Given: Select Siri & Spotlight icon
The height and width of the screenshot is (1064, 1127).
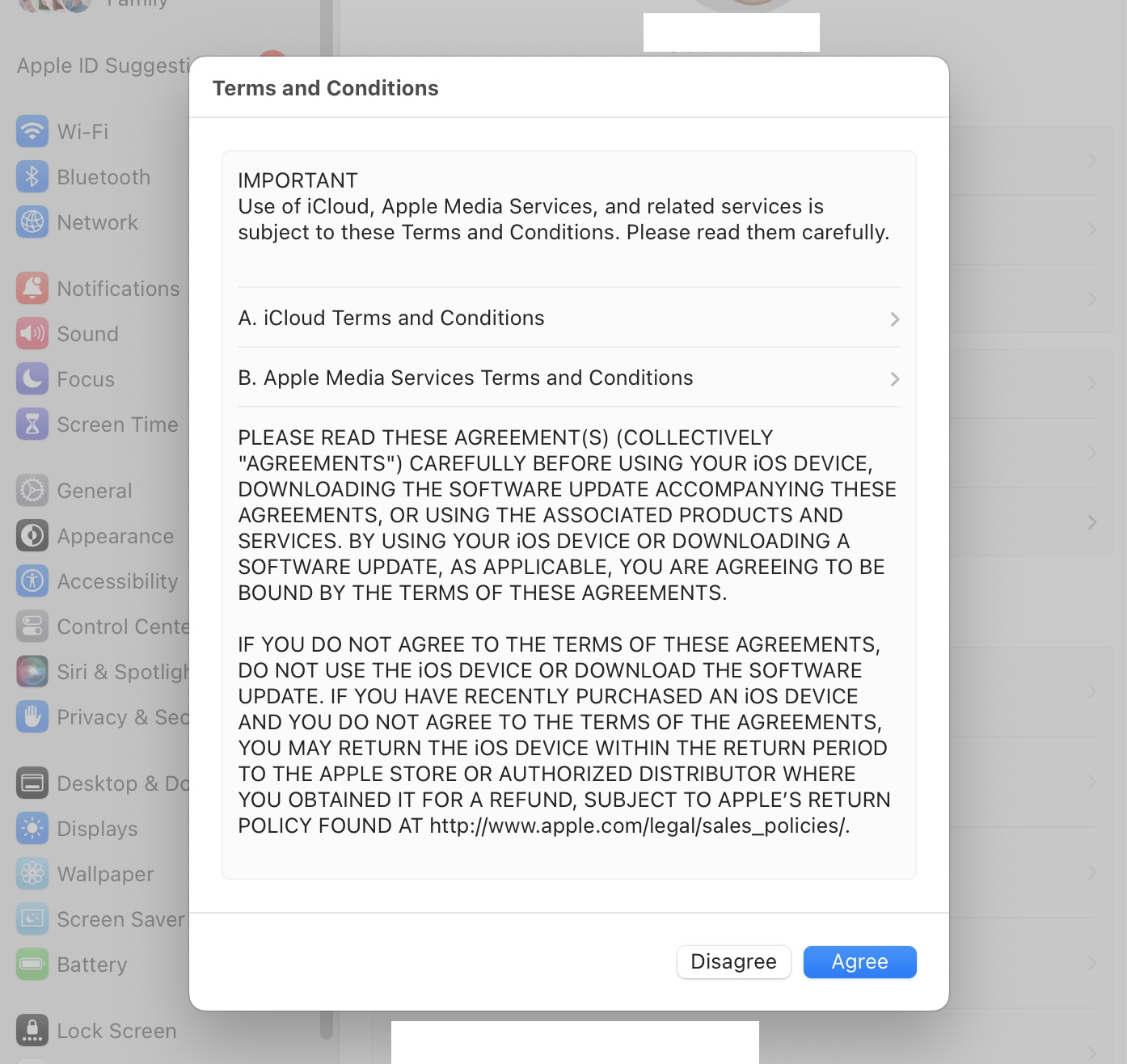Looking at the screenshot, I should tap(32, 671).
